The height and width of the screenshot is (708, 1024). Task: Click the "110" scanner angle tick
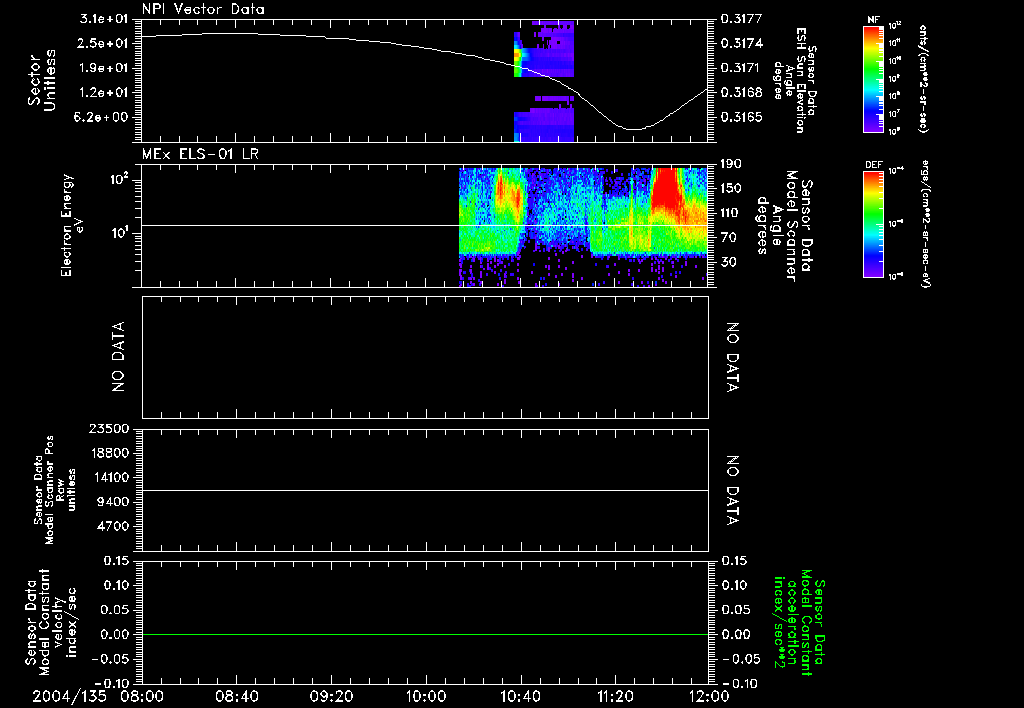pyautogui.click(x=731, y=213)
